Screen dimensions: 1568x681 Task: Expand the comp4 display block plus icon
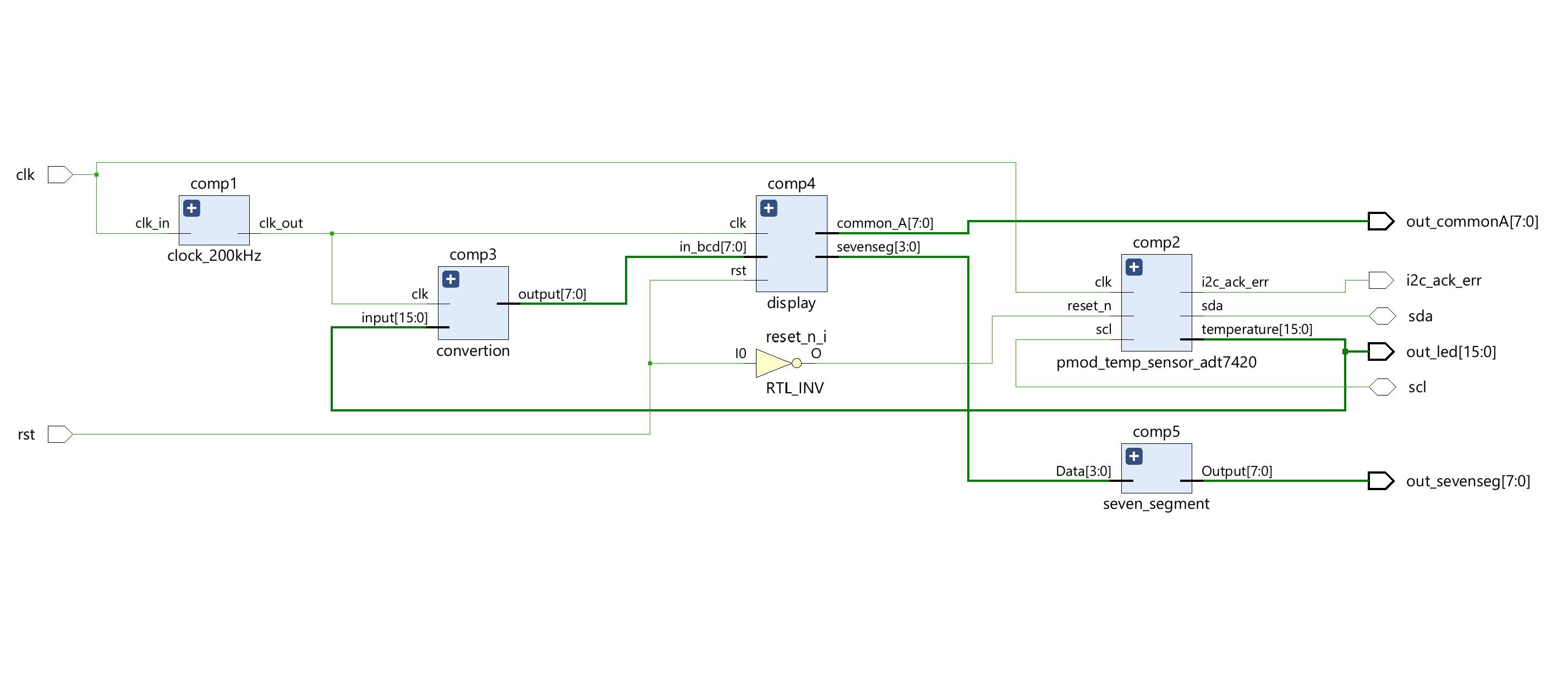769,208
